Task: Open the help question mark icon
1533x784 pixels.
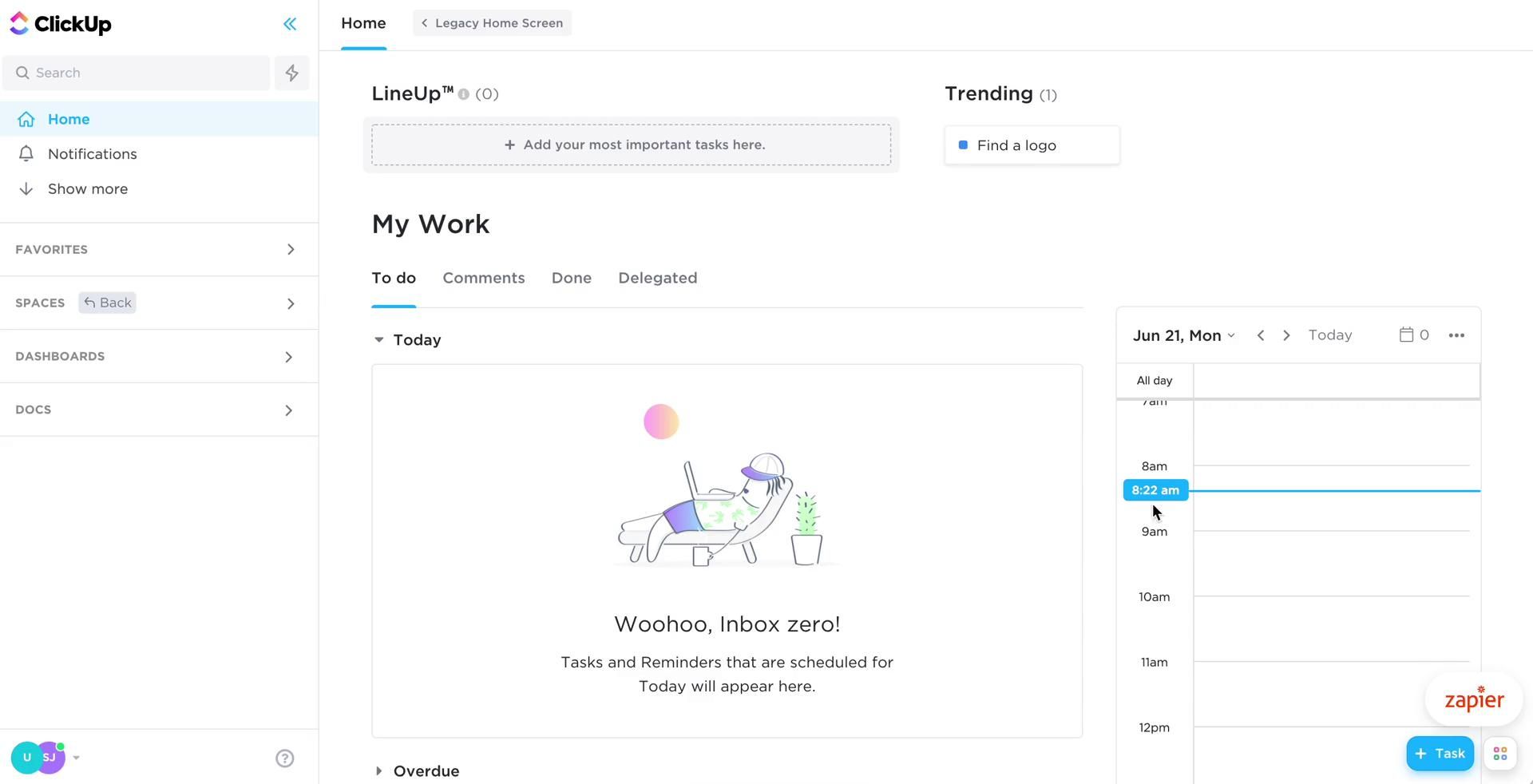Action: point(285,758)
